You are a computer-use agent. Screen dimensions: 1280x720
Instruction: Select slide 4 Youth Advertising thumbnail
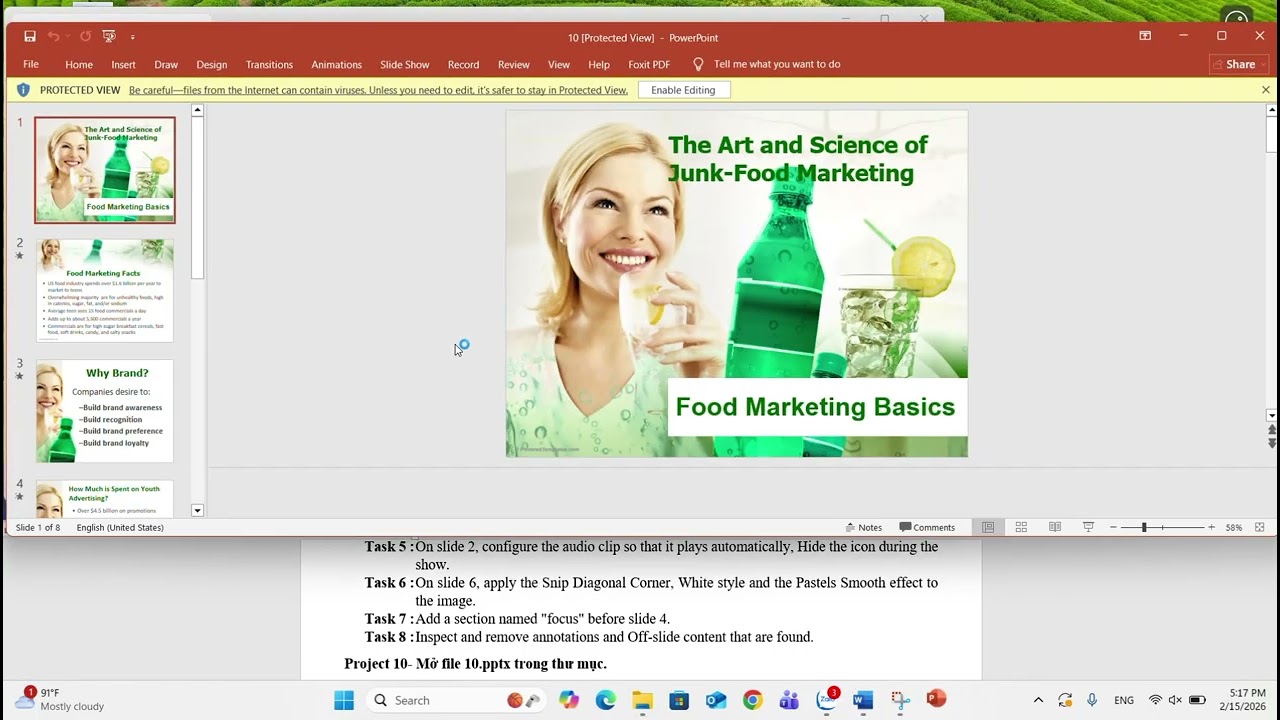[105, 499]
